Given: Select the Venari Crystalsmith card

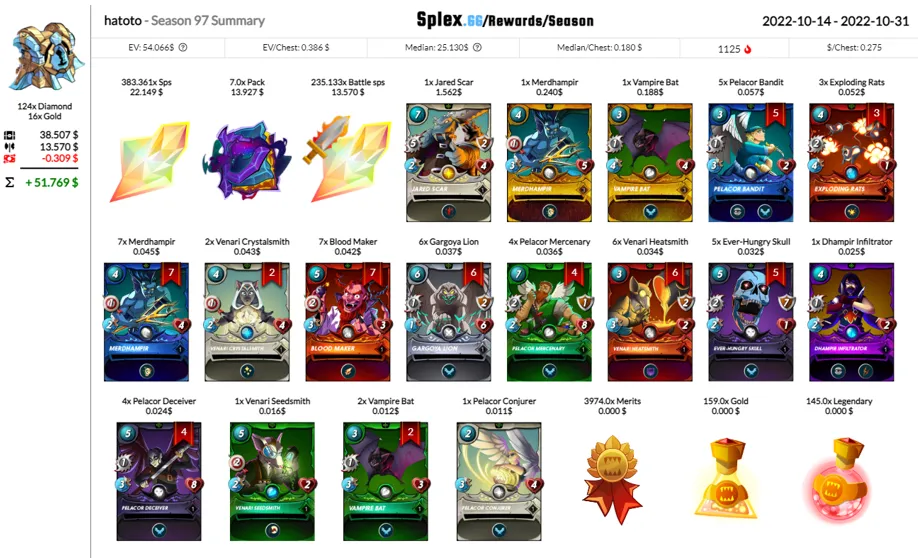Looking at the screenshot, I should (x=247, y=322).
